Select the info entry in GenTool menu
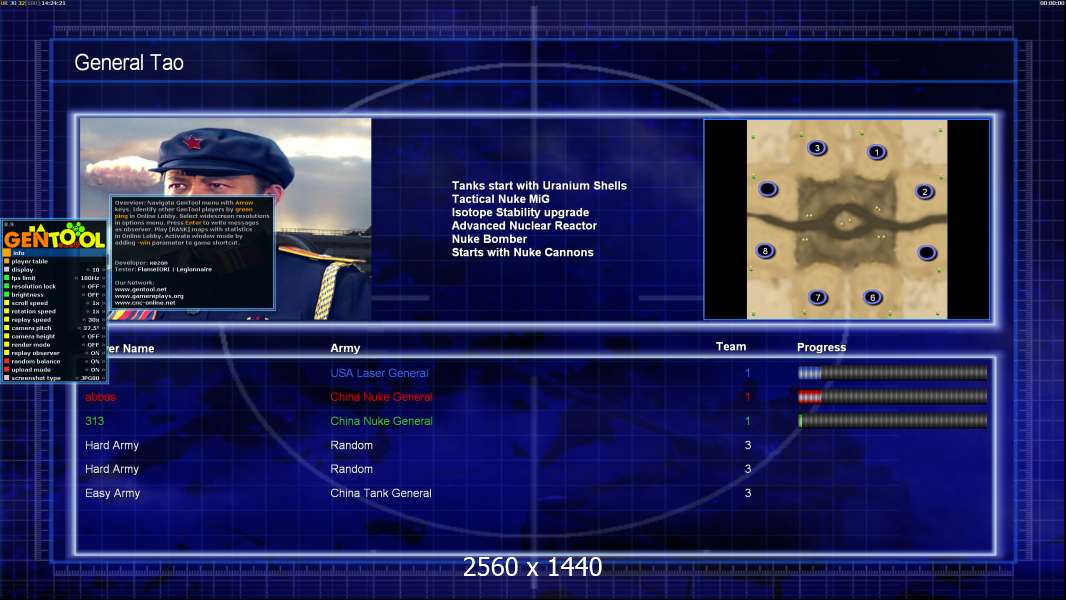Image resolution: width=1066 pixels, height=600 pixels. [x=54, y=253]
